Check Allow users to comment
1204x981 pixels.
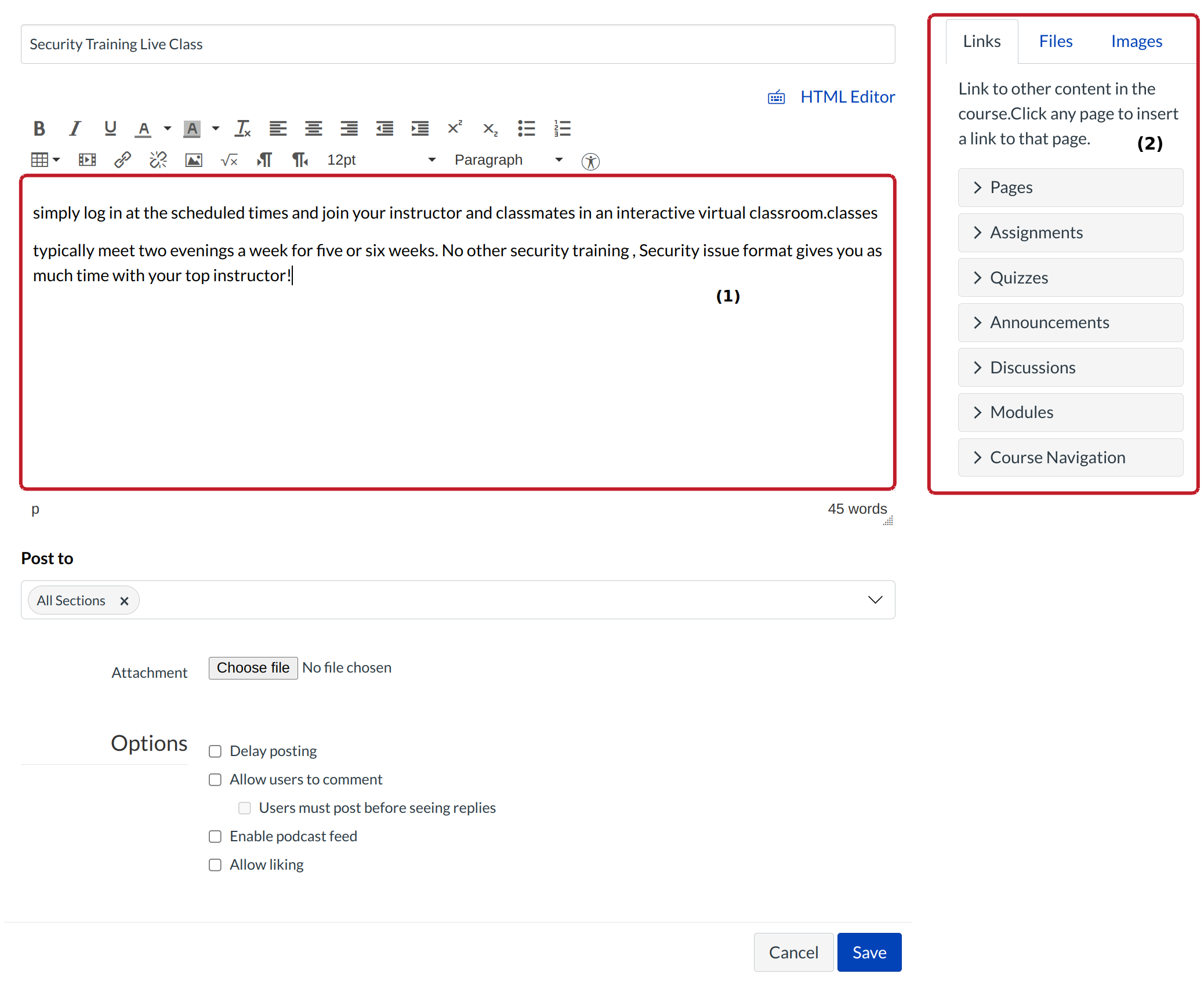(215, 780)
